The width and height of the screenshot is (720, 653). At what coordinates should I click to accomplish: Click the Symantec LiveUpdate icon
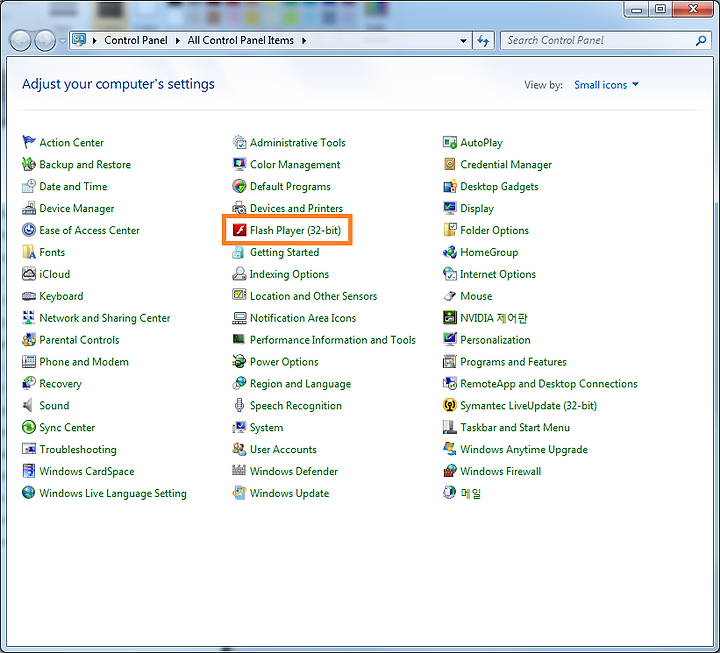450,405
